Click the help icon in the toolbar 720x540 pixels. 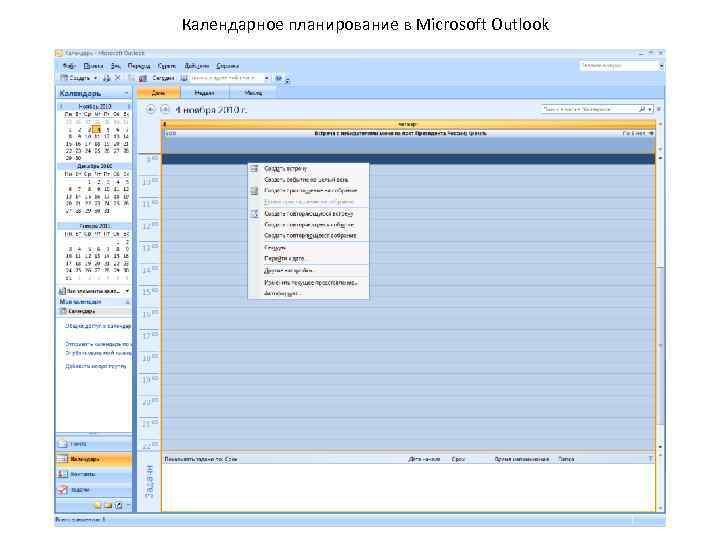[278, 79]
